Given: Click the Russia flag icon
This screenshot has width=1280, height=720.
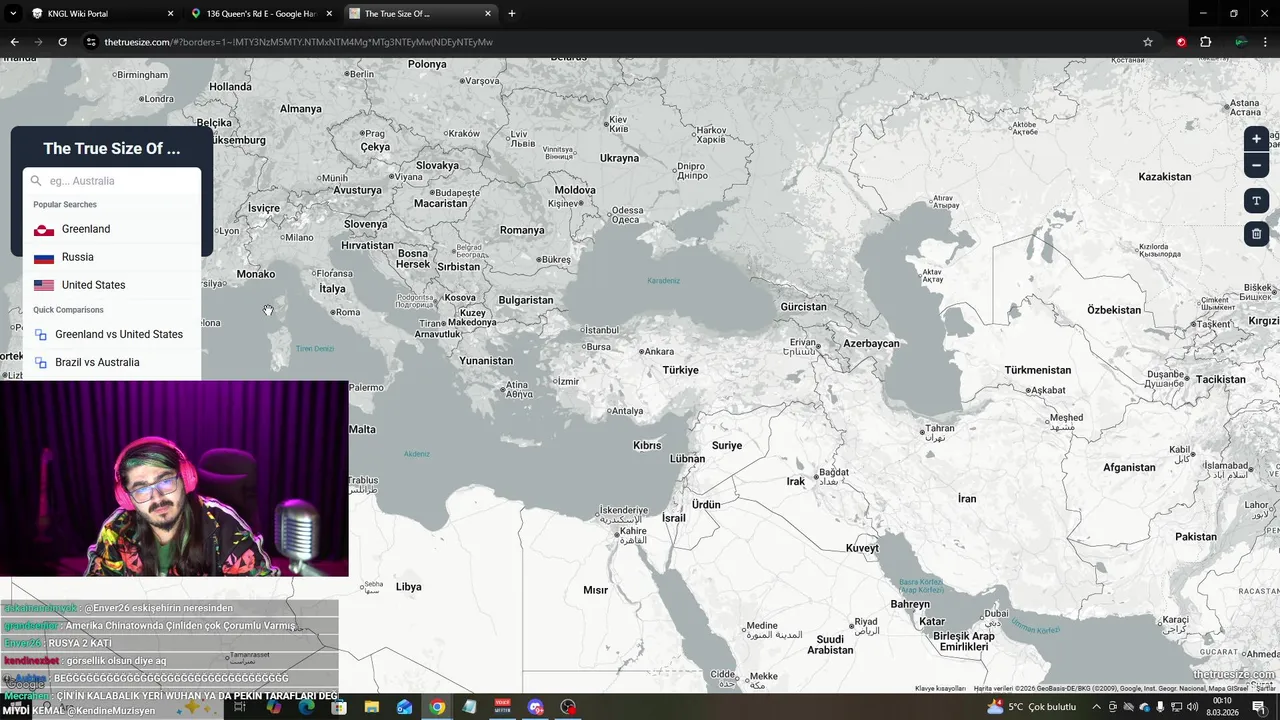Looking at the screenshot, I should point(44,257).
